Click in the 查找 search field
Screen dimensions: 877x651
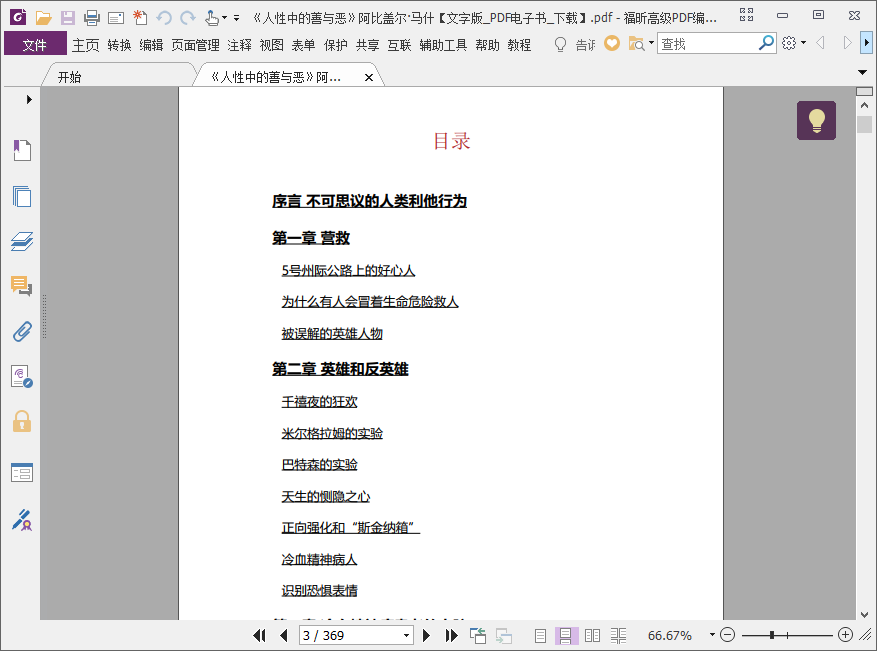click(x=707, y=43)
